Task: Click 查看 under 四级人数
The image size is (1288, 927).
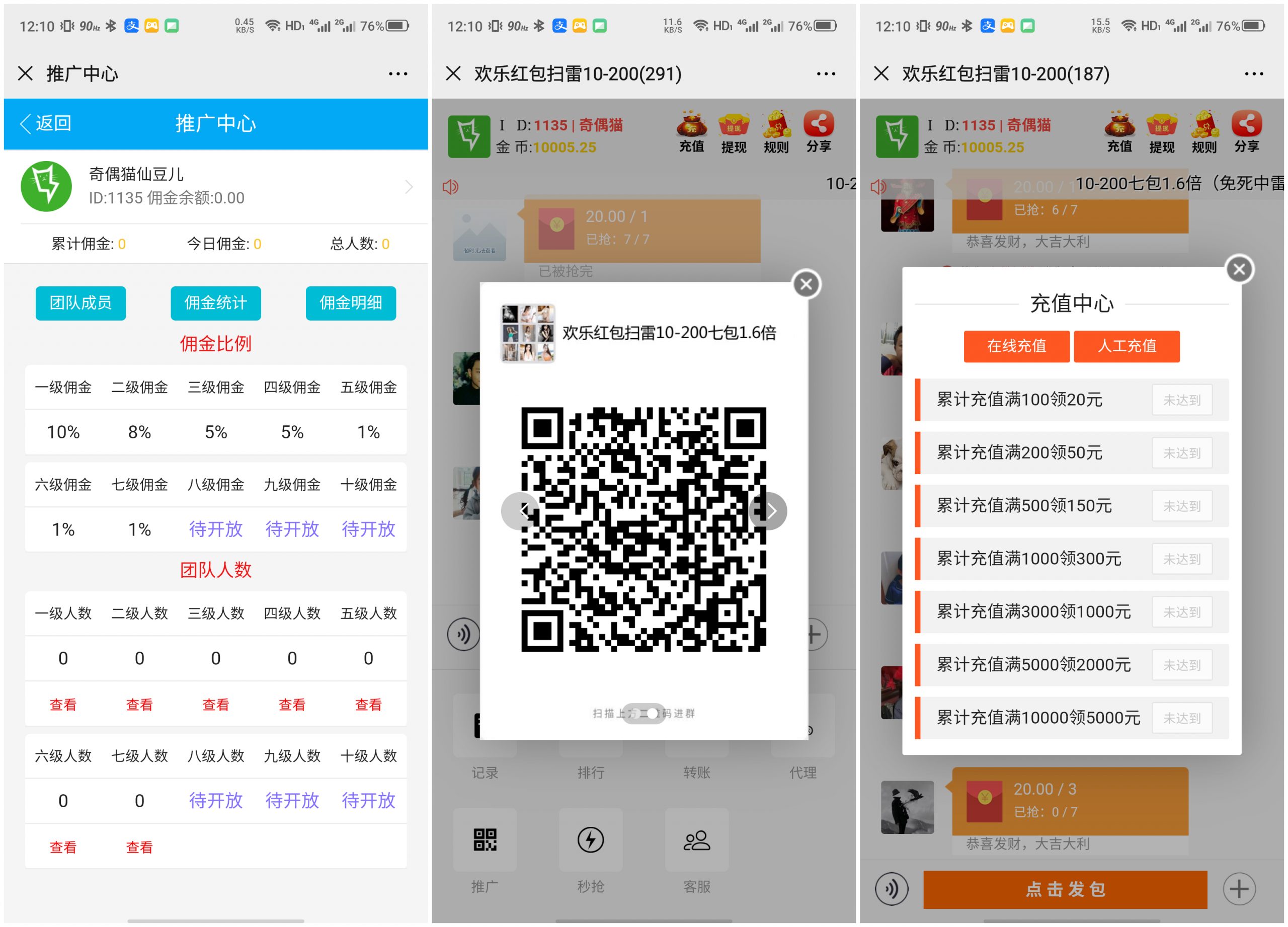Action: coord(292,705)
